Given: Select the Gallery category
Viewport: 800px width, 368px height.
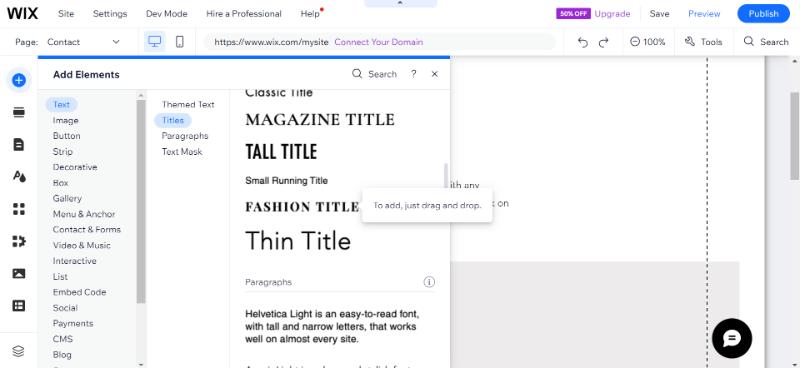Looking at the screenshot, I should click(67, 198).
